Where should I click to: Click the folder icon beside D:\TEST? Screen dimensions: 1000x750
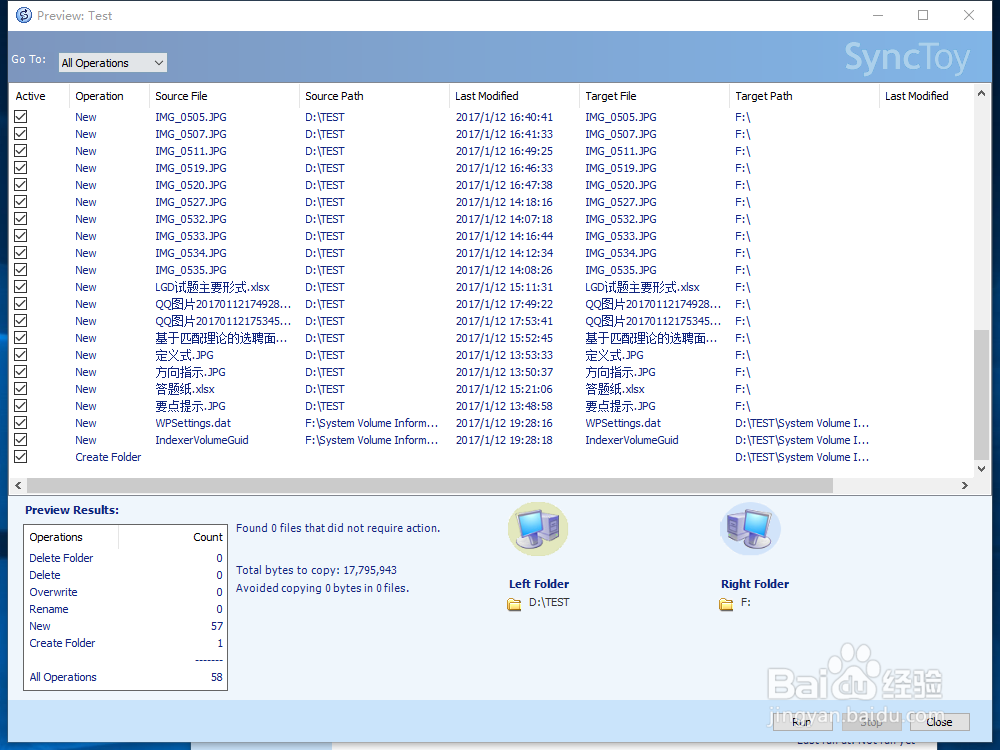pos(514,603)
